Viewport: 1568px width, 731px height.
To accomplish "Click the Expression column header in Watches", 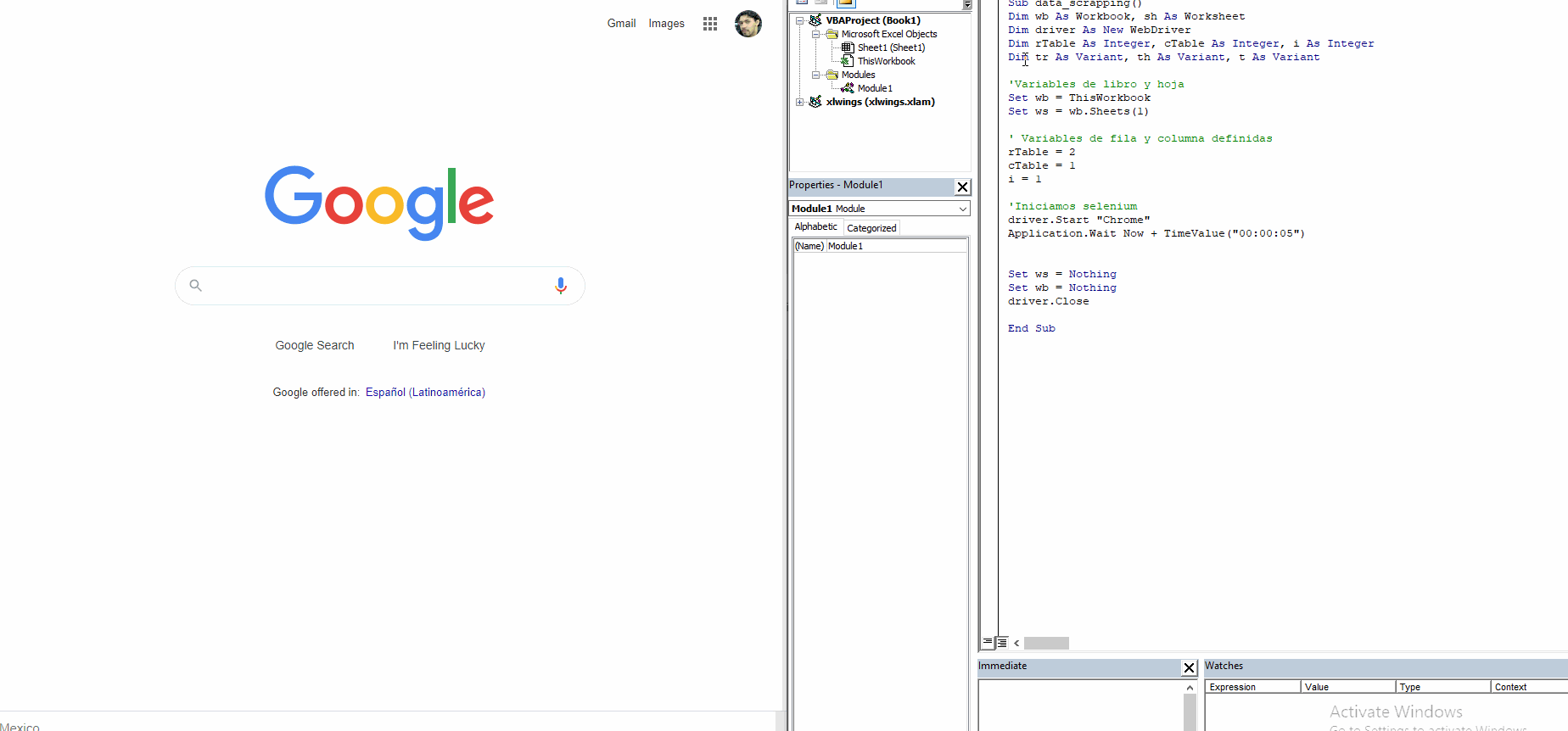I will pyautogui.click(x=1253, y=687).
